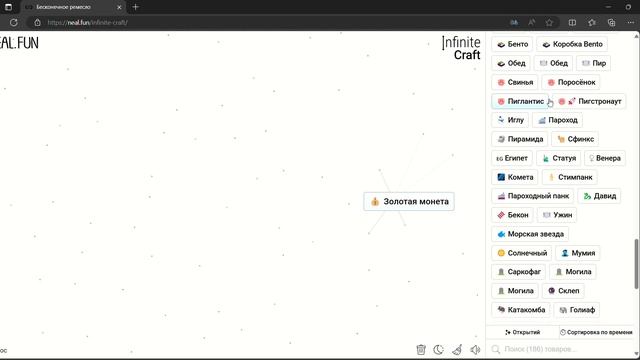Click the trash can reset icon

pos(421,349)
